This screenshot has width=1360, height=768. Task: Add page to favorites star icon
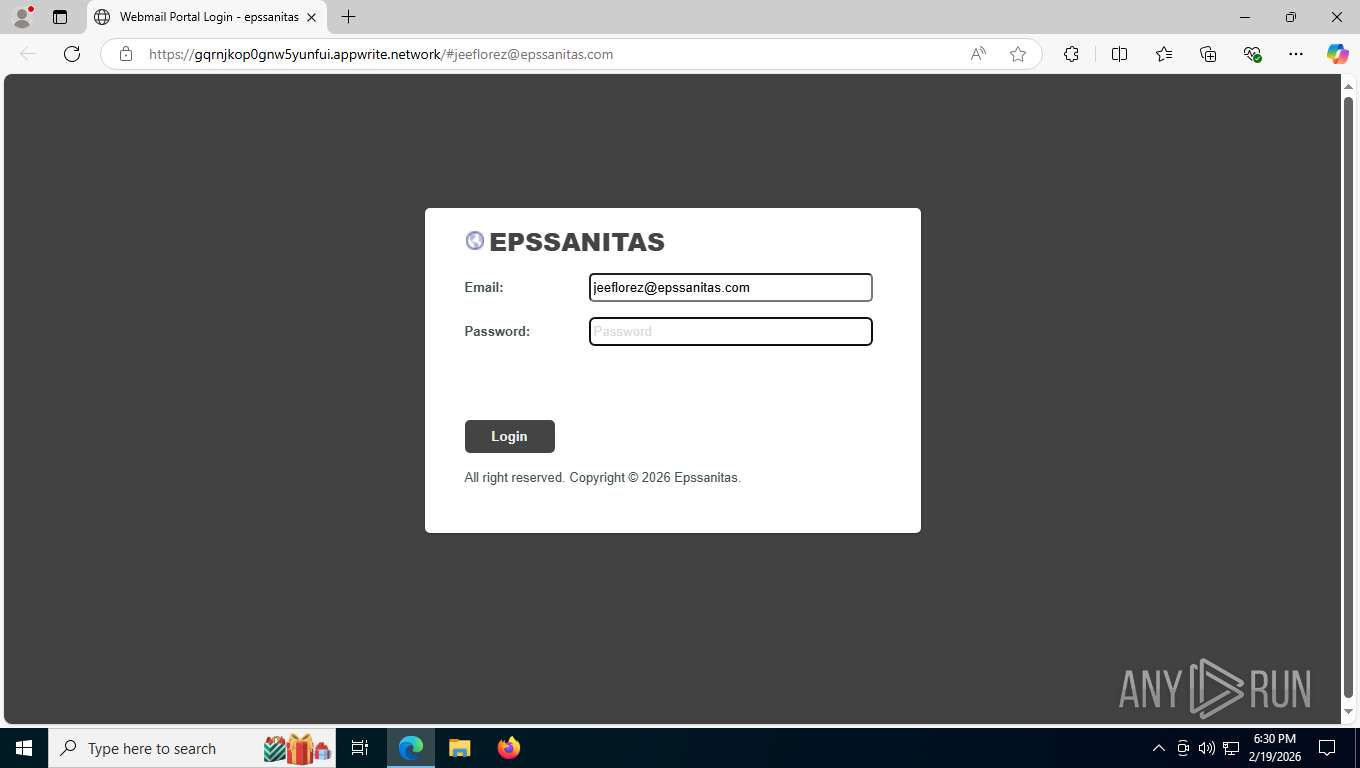pyautogui.click(x=1018, y=54)
